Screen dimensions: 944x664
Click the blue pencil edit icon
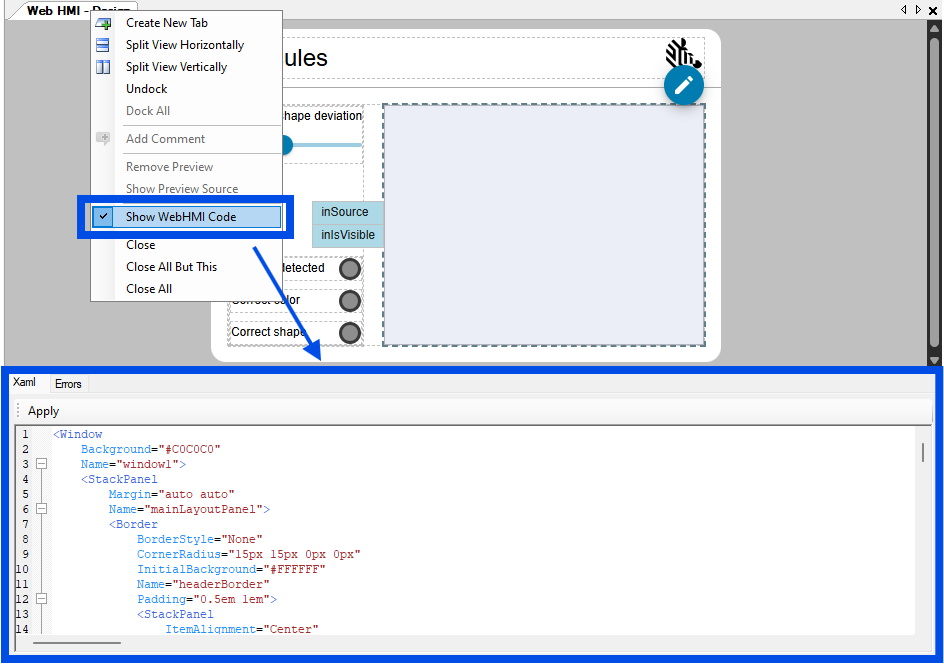pyautogui.click(x=684, y=86)
